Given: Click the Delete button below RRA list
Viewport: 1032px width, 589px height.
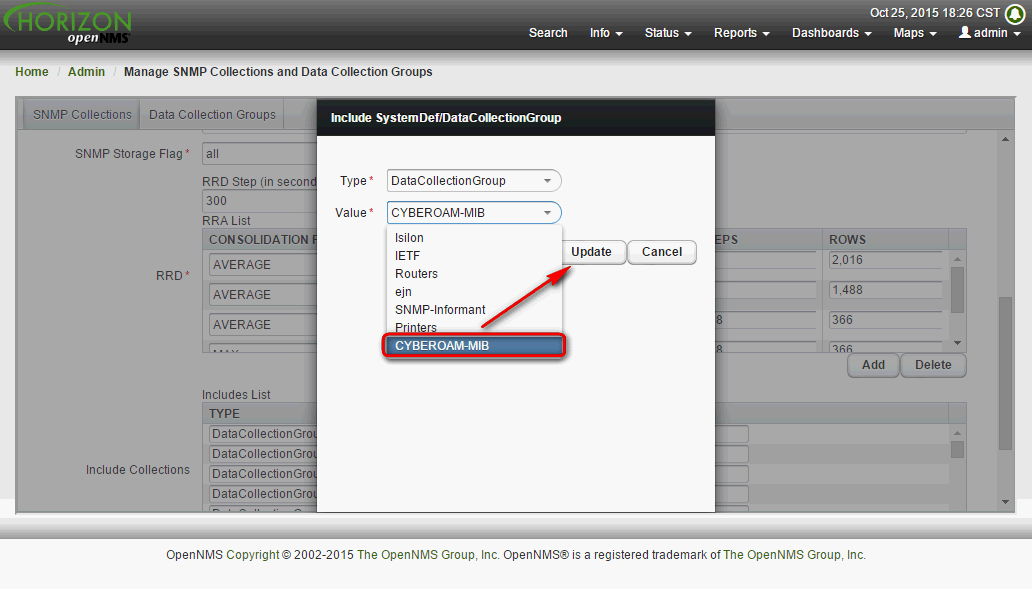Looking at the screenshot, I should pos(933,365).
